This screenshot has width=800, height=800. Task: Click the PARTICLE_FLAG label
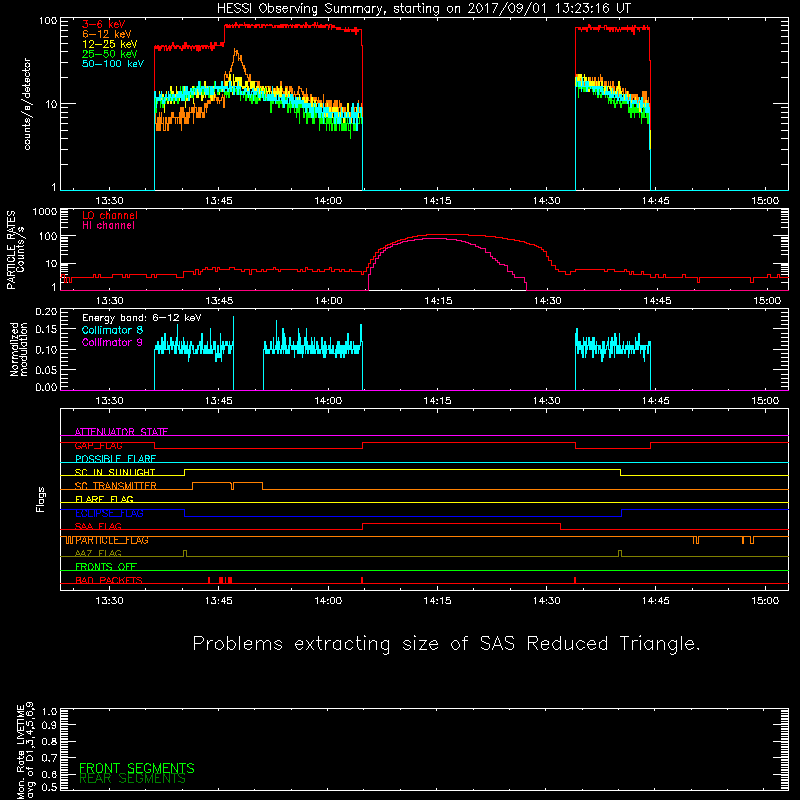[112, 540]
